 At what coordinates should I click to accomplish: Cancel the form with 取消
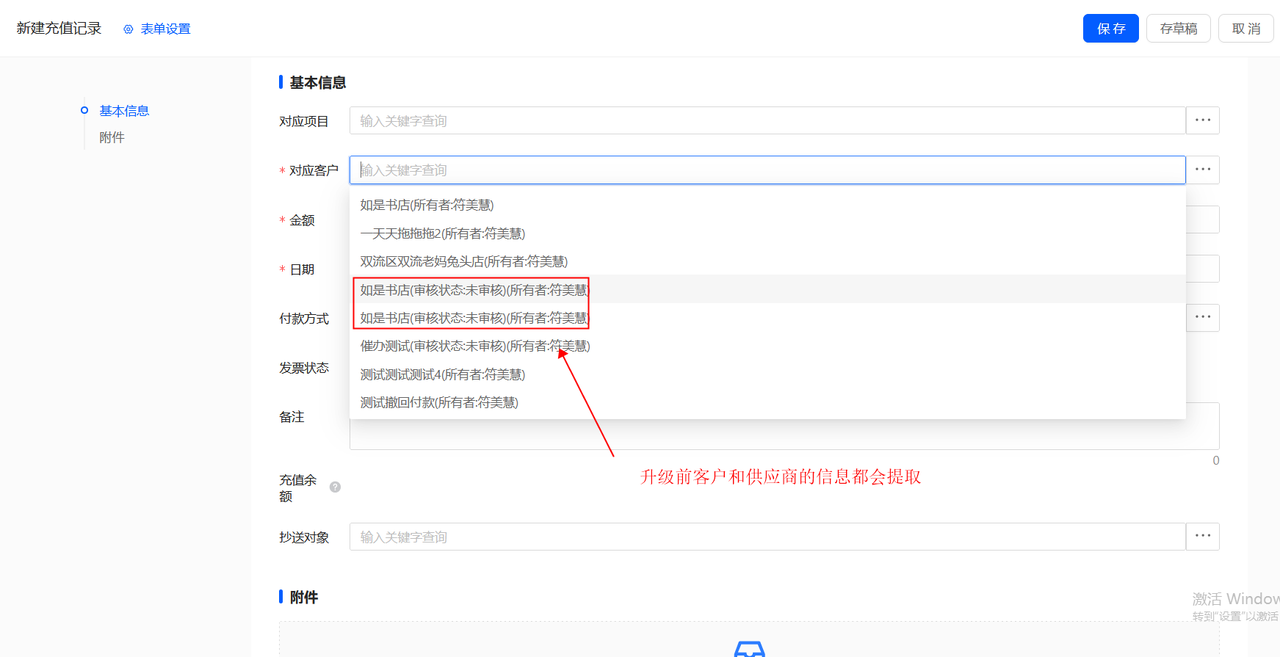(1245, 28)
